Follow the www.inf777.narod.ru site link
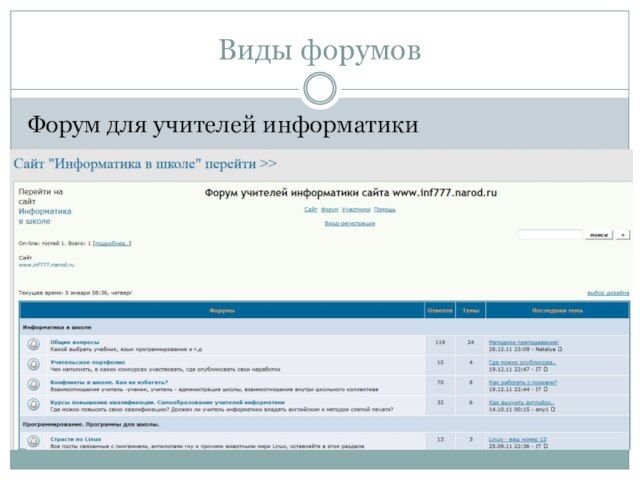Screen dimensions: 640x480 point(47,264)
